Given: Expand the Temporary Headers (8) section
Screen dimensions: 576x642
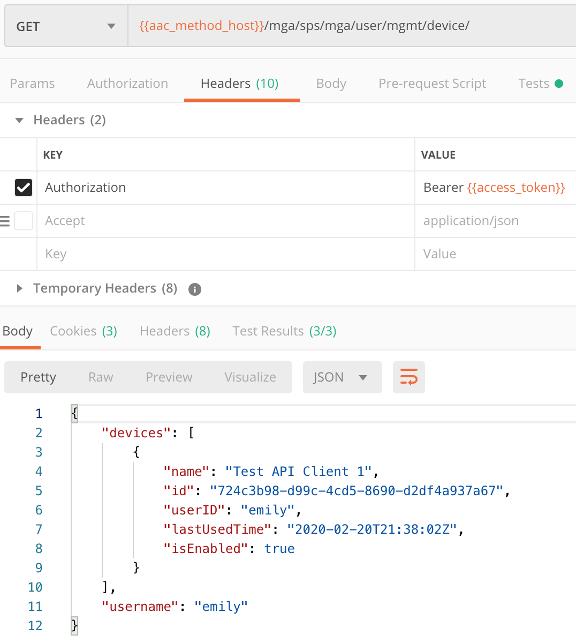Looking at the screenshot, I should pos(19,289).
